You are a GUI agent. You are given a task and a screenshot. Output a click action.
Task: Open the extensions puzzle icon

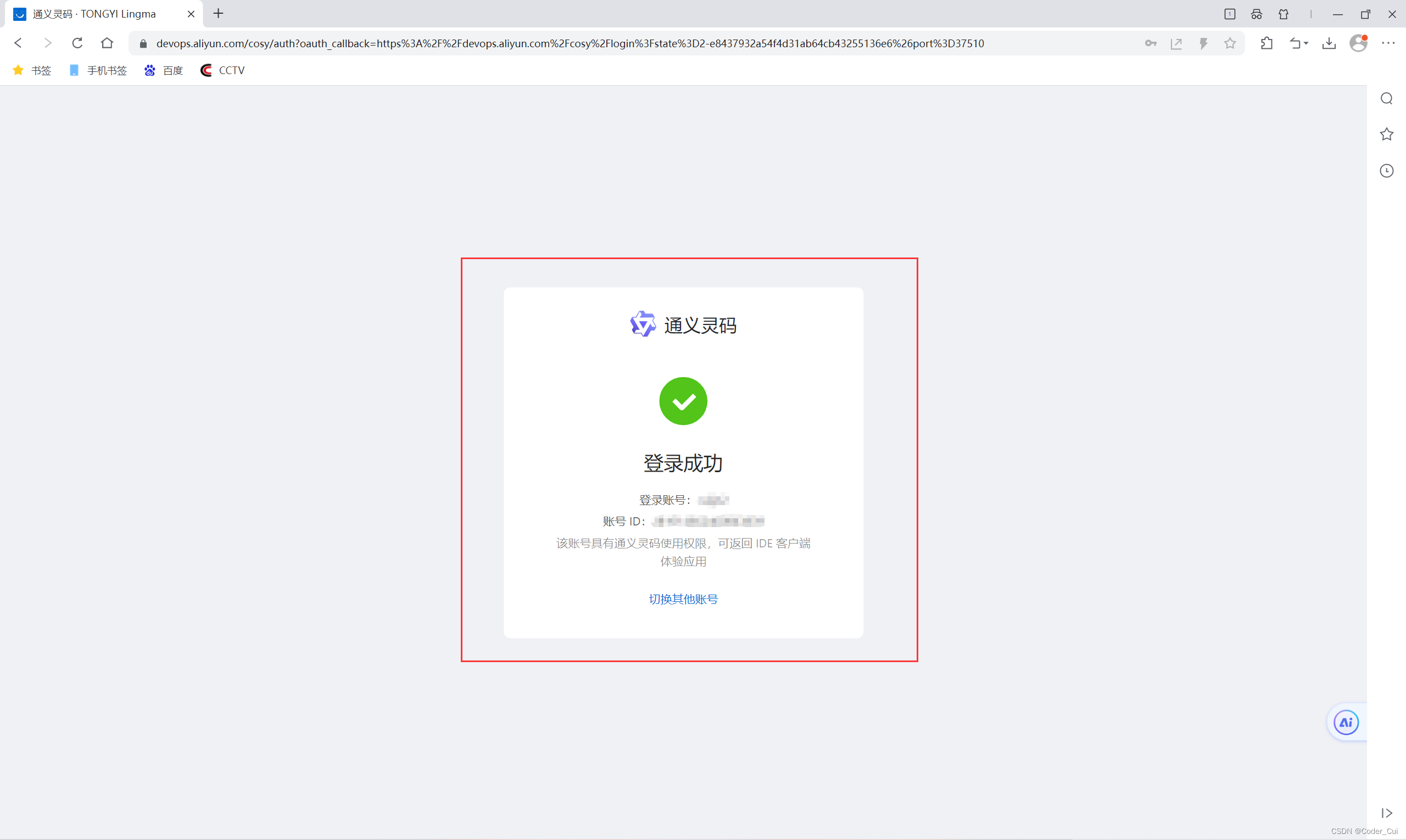click(x=1266, y=43)
